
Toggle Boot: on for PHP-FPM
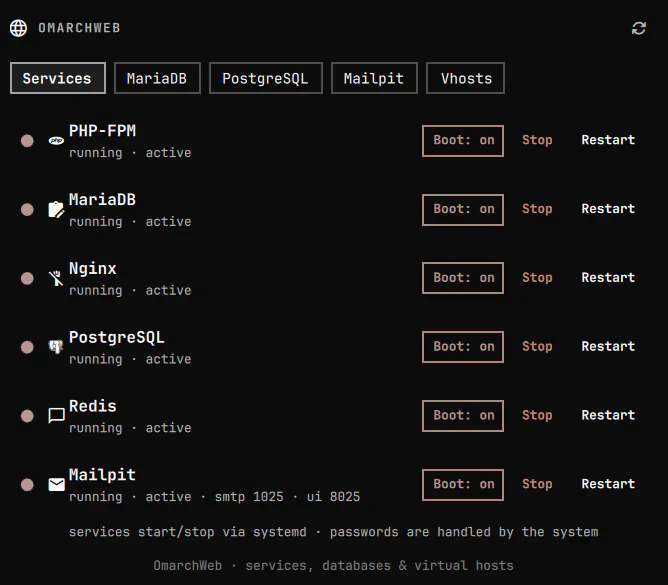tap(463, 141)
